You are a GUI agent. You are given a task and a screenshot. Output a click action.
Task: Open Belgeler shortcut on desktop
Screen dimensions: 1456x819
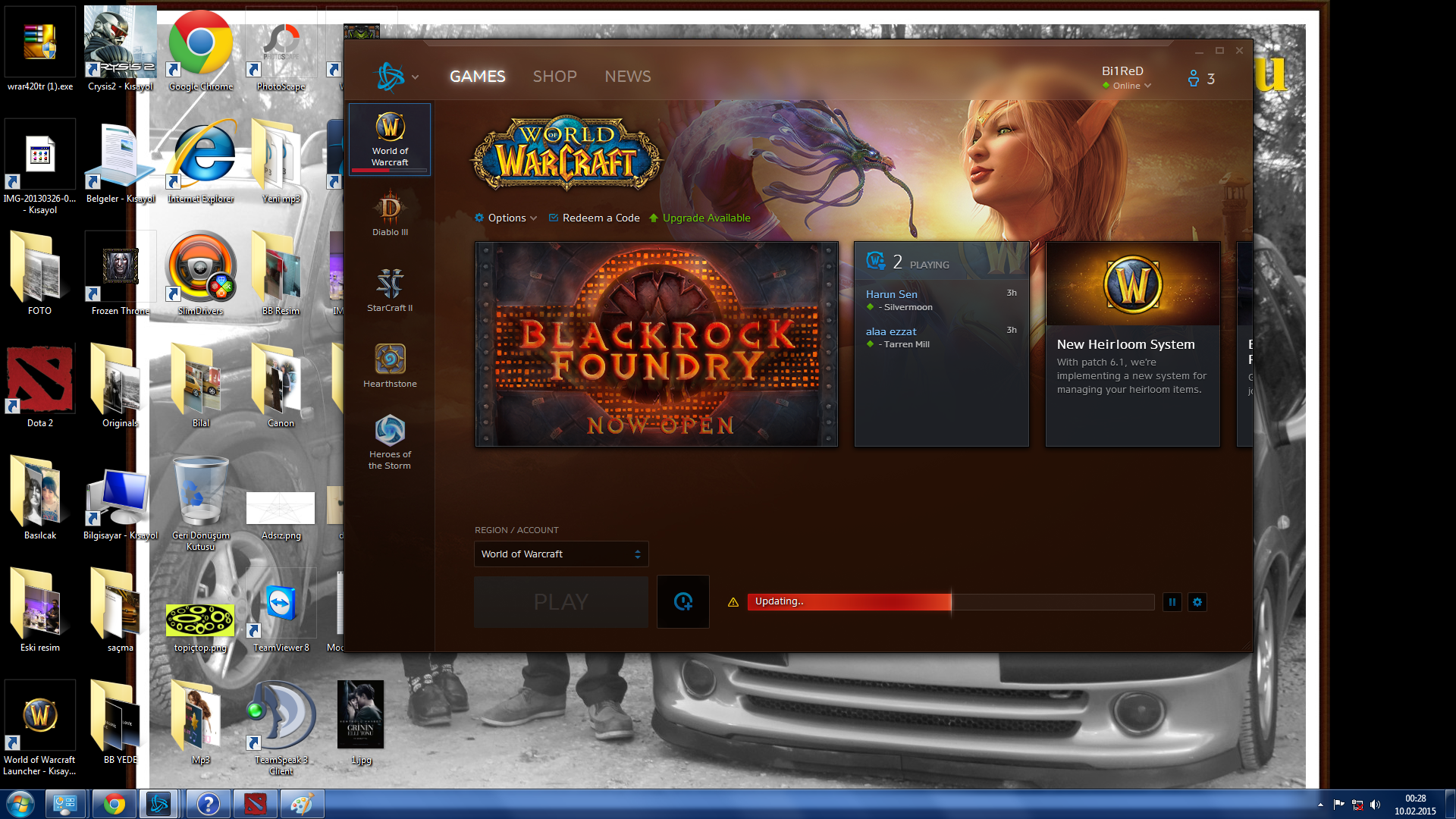click(x=121, y=162)
